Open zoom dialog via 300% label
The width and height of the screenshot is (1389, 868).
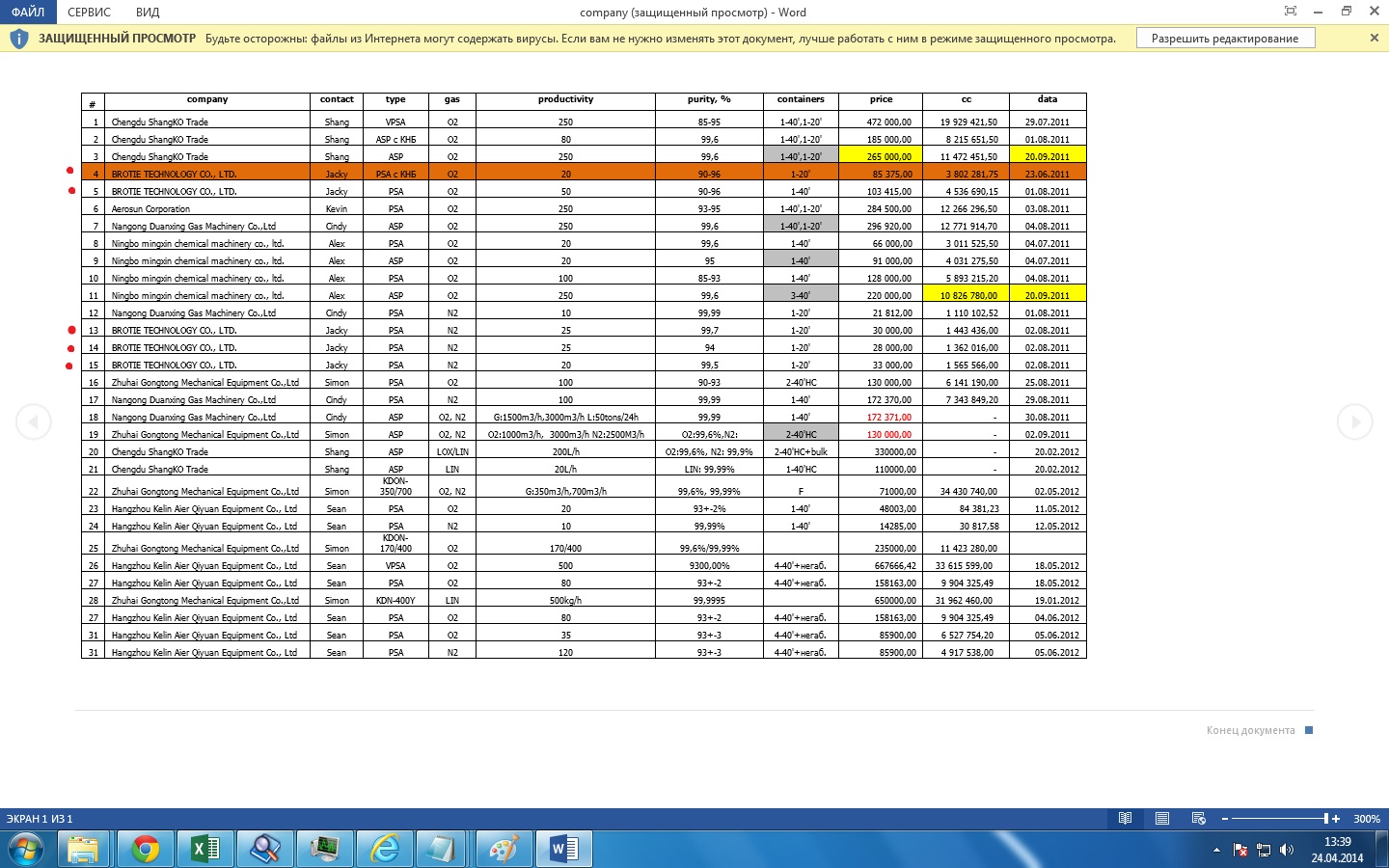click(1366, 819)
